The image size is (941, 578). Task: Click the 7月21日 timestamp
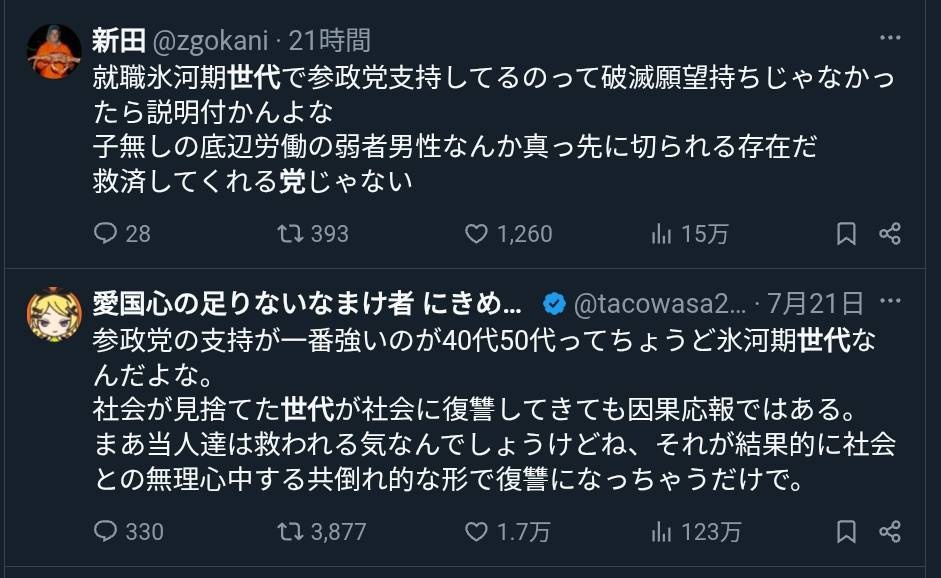pos(816,303)
